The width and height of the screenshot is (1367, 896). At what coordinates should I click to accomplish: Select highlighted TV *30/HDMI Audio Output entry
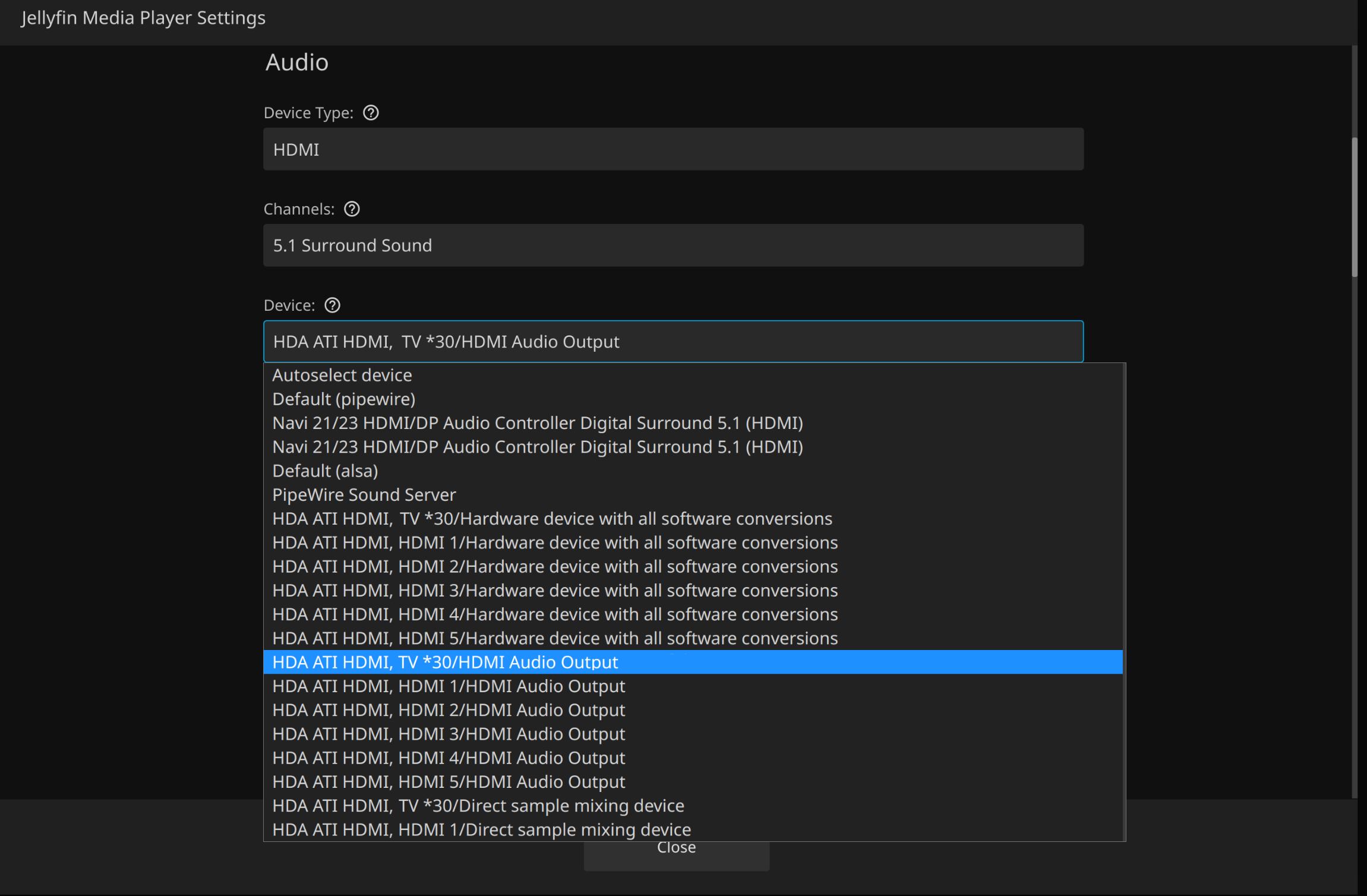coord(446,662)
